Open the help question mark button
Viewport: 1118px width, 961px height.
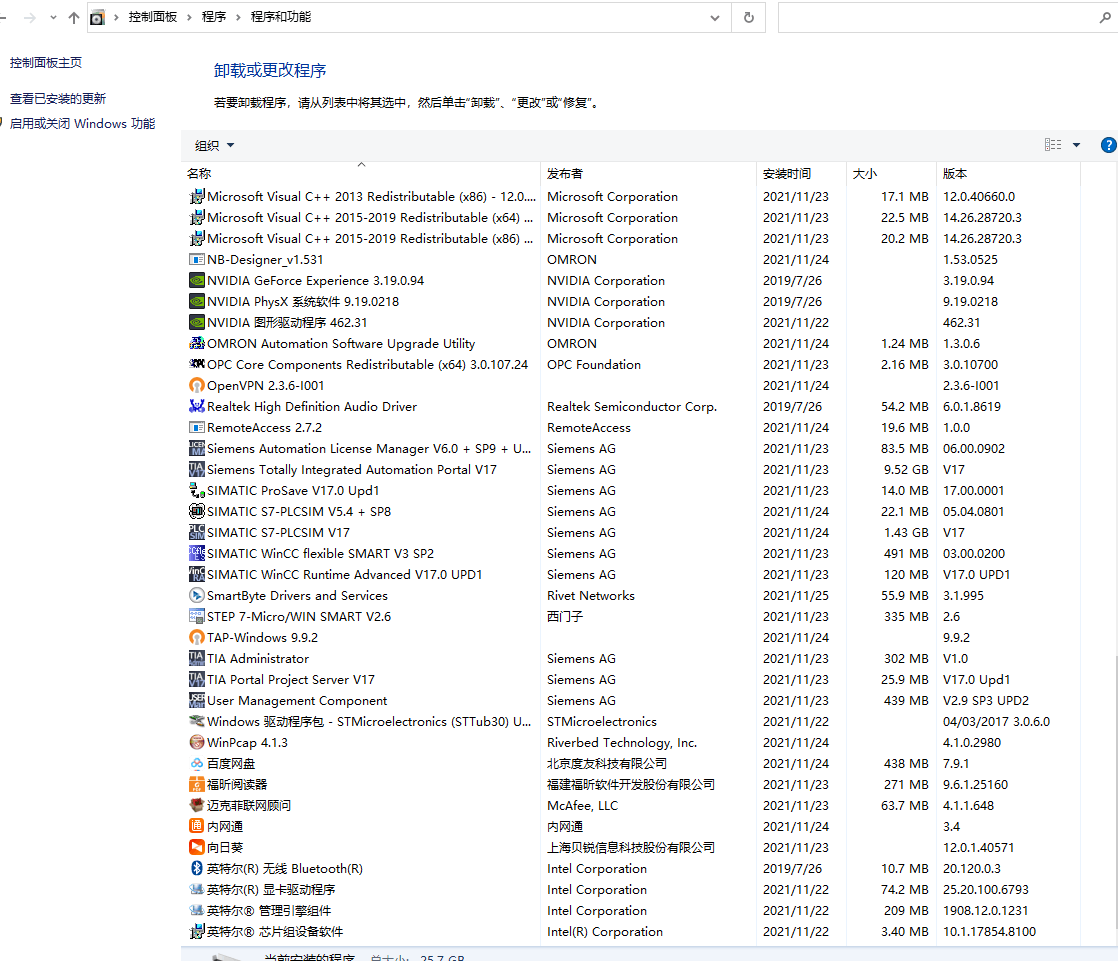1109,145
